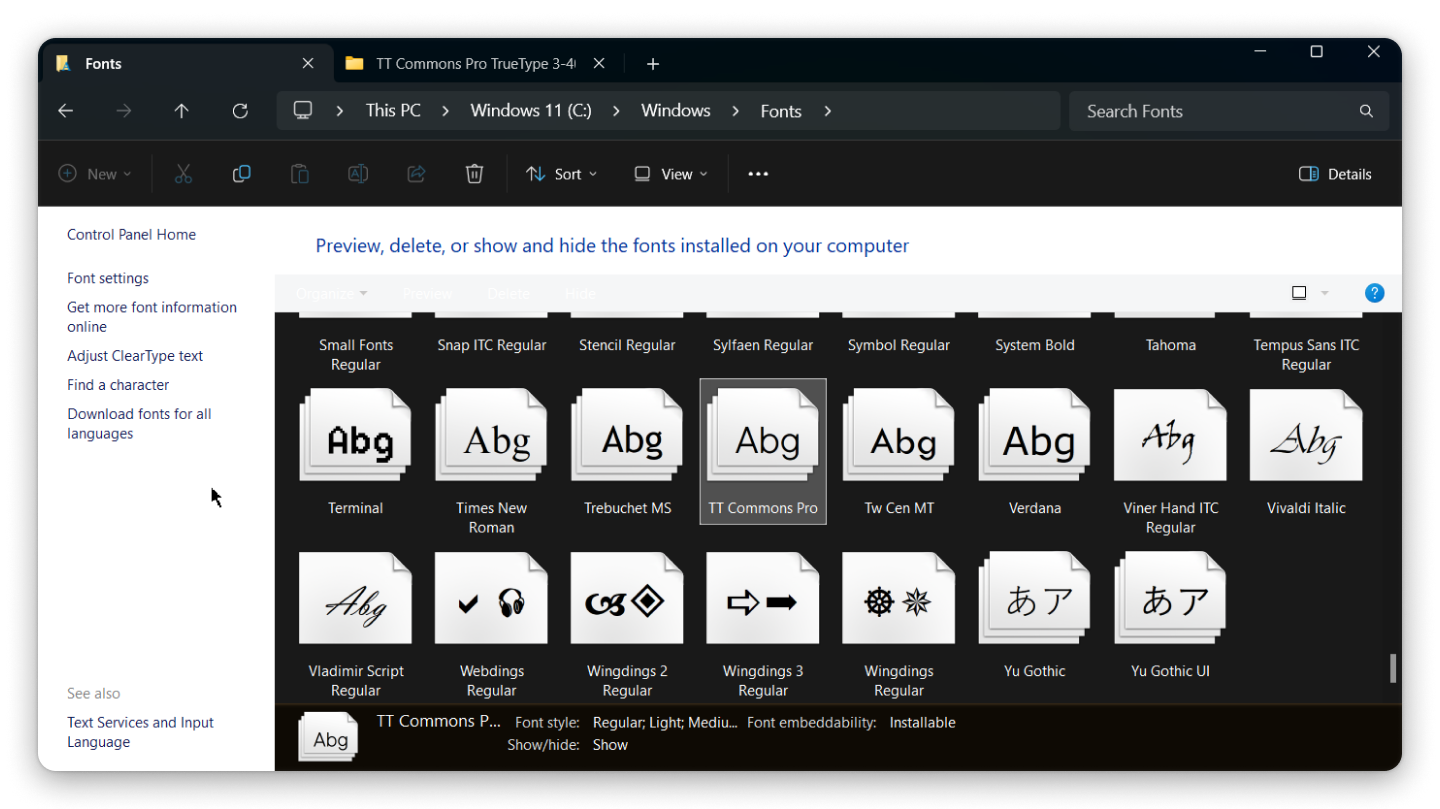Image resolution: width=1440 pixels, height=809 pixels.
Task: Open the three-dot See more menu
Action: 758,174
